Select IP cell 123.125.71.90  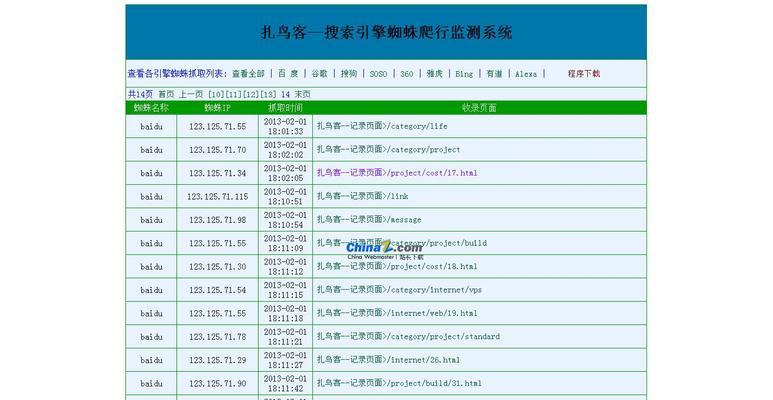(217, 383)
